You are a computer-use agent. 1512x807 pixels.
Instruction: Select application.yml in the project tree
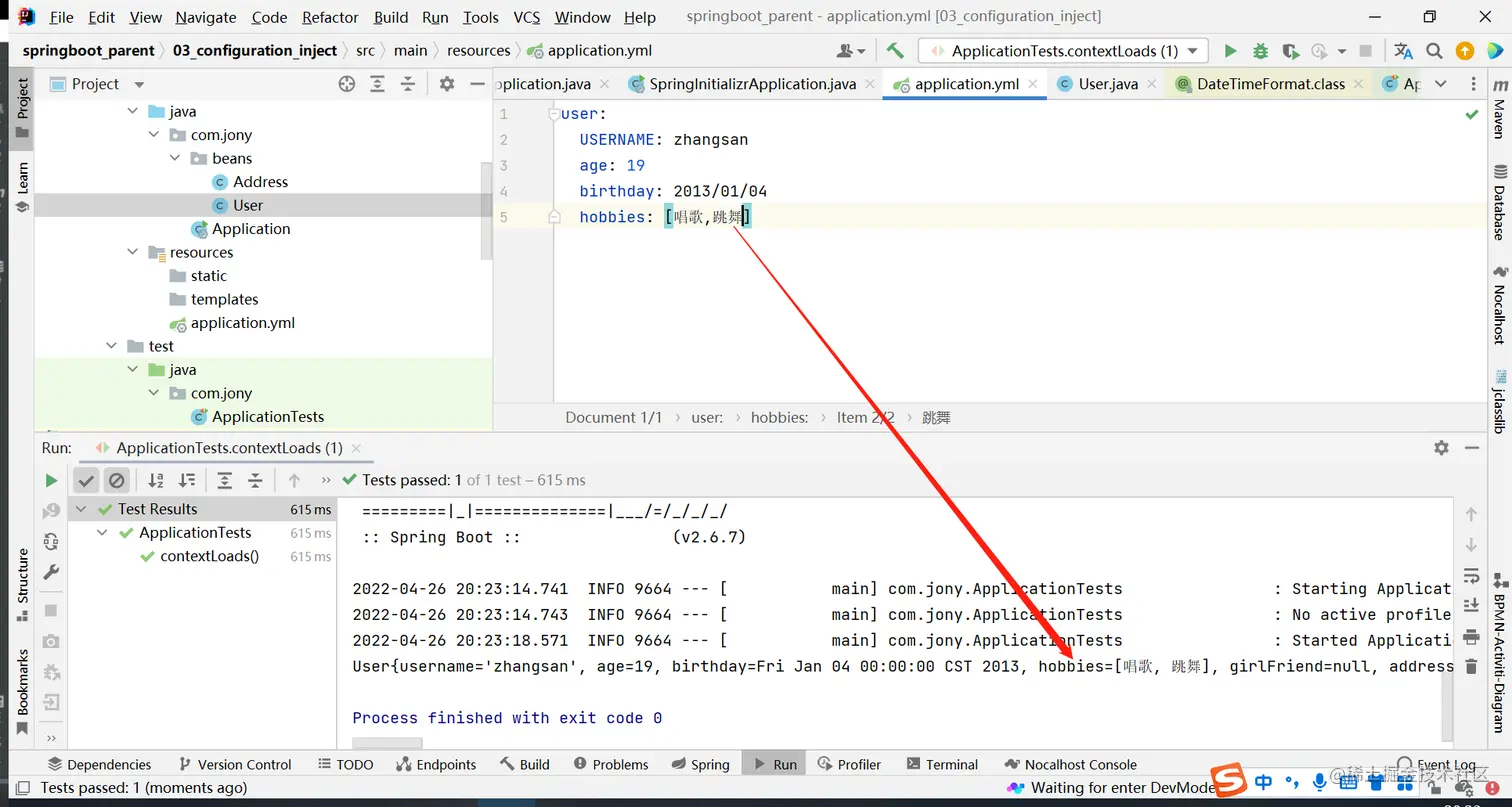tap(243, 323)
